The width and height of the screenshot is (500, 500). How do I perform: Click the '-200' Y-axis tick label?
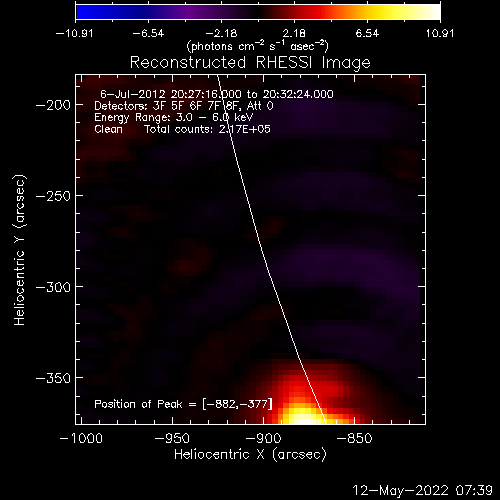click(53, 105)
